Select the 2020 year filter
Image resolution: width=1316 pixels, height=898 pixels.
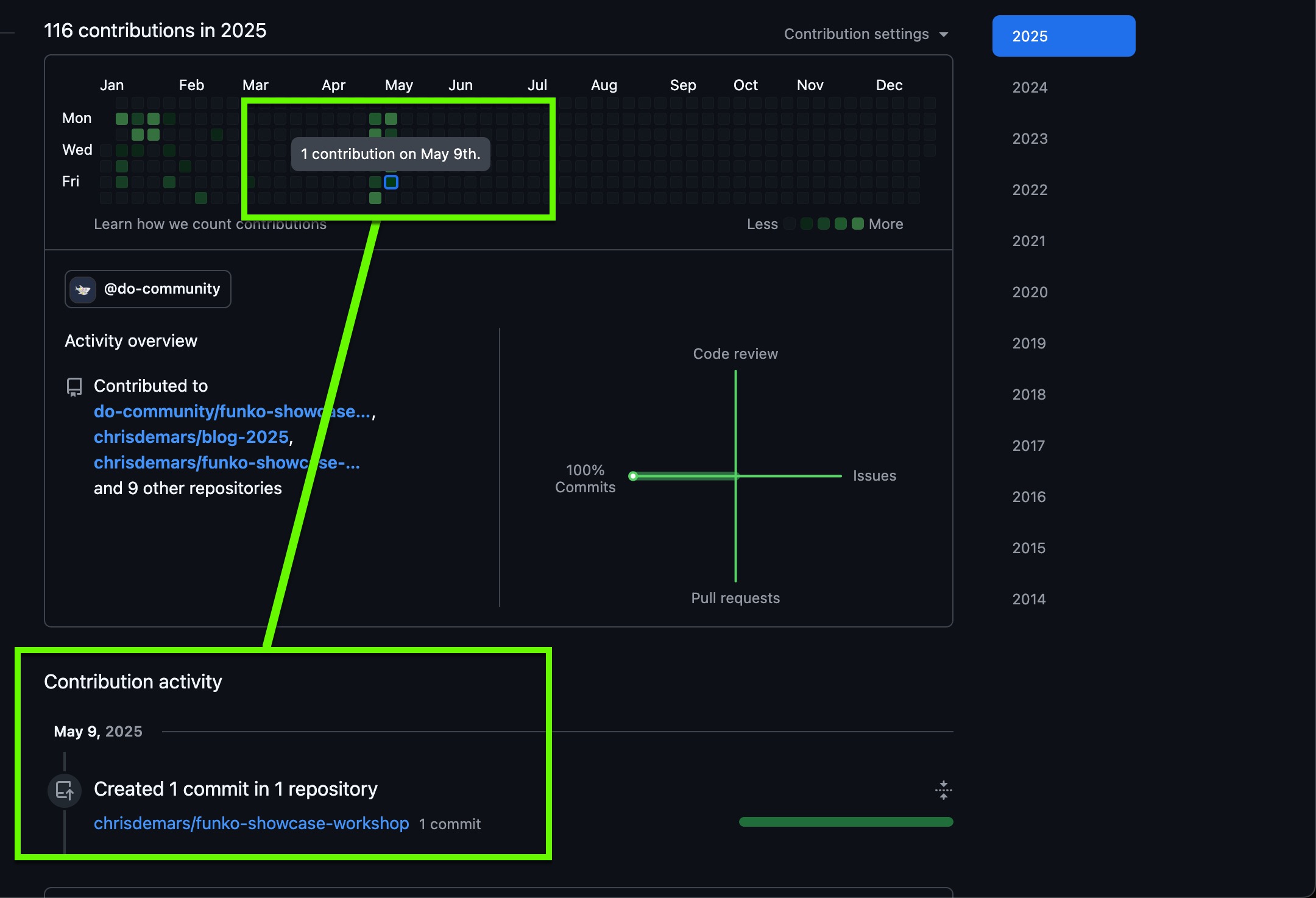coord(1030,292)
